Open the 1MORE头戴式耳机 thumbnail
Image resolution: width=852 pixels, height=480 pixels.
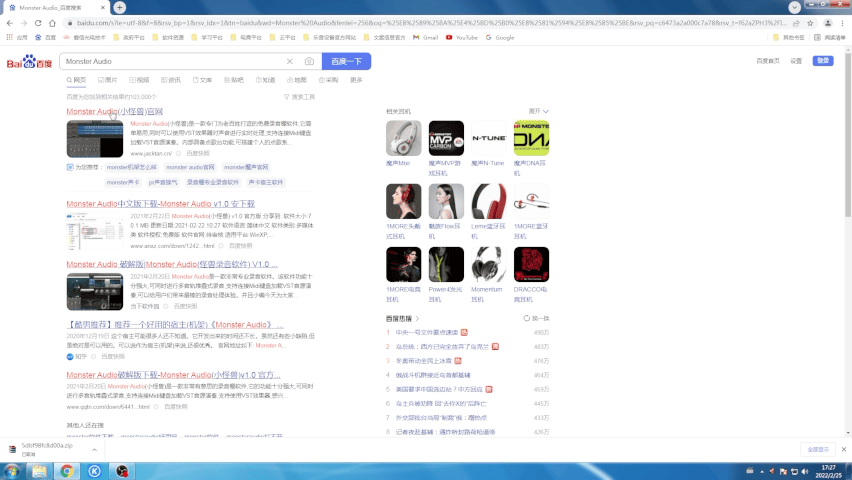click(x=404, y=201)
